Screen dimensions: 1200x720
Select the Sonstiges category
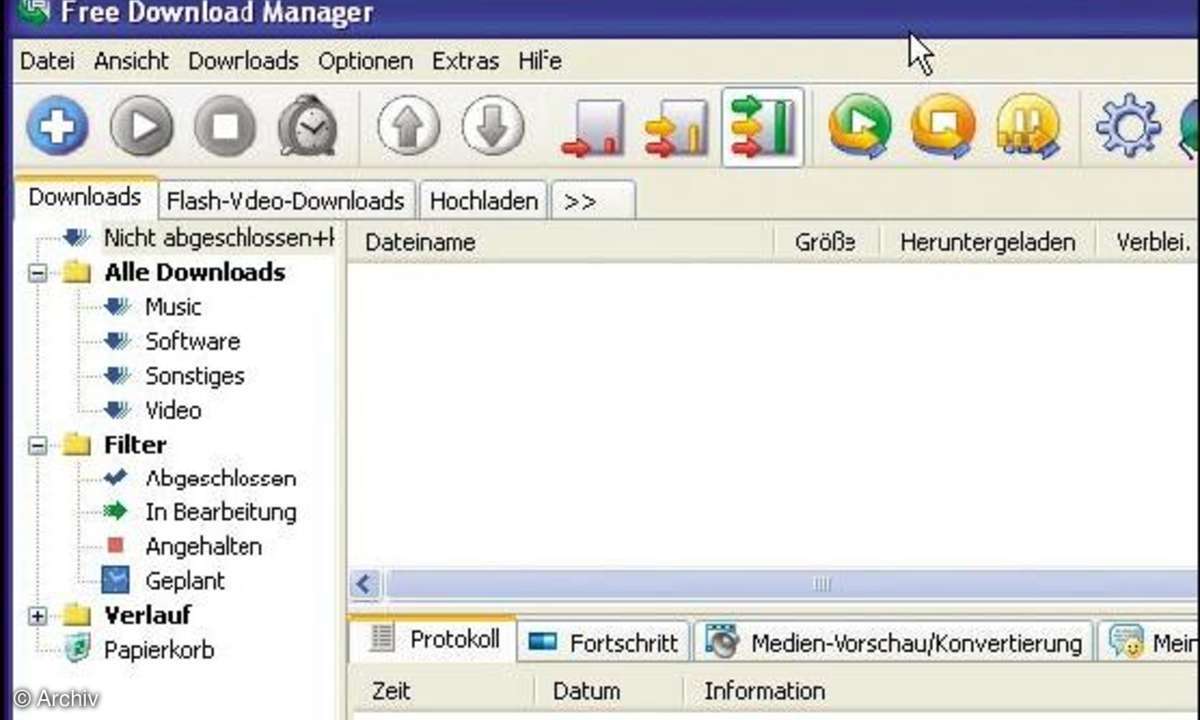point(194,376)
